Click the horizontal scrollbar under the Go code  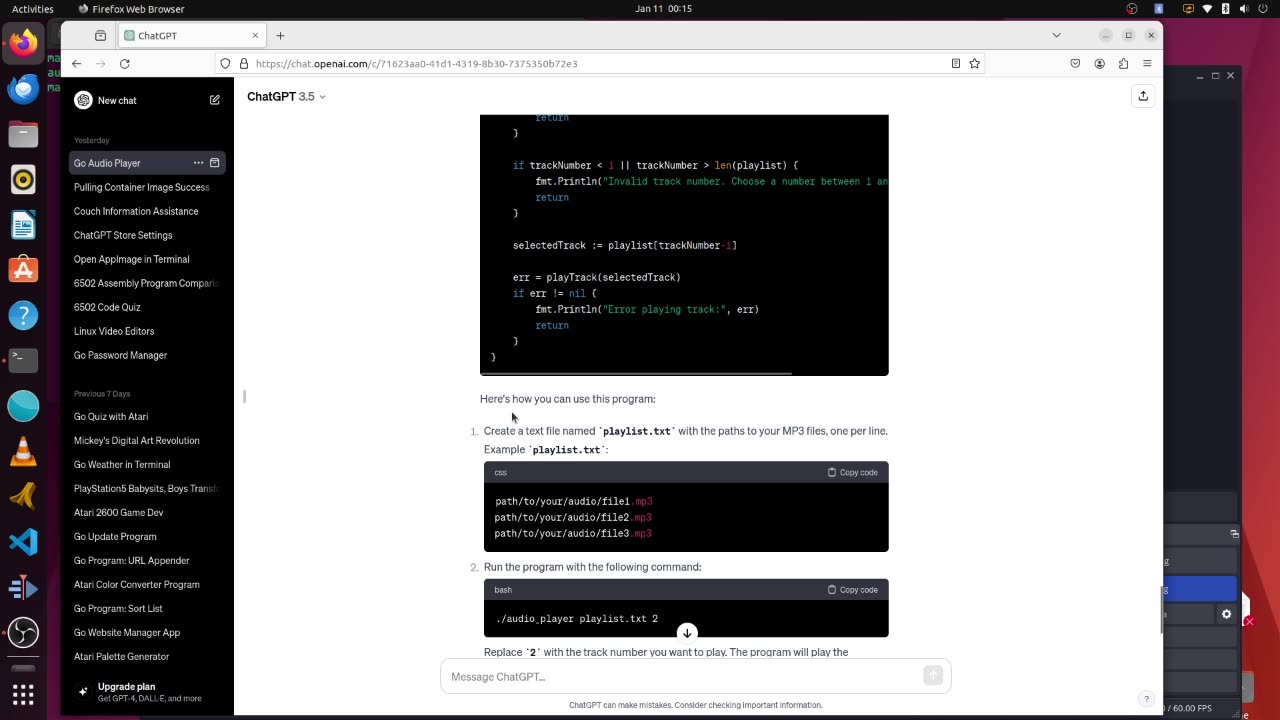coord(636,372)
